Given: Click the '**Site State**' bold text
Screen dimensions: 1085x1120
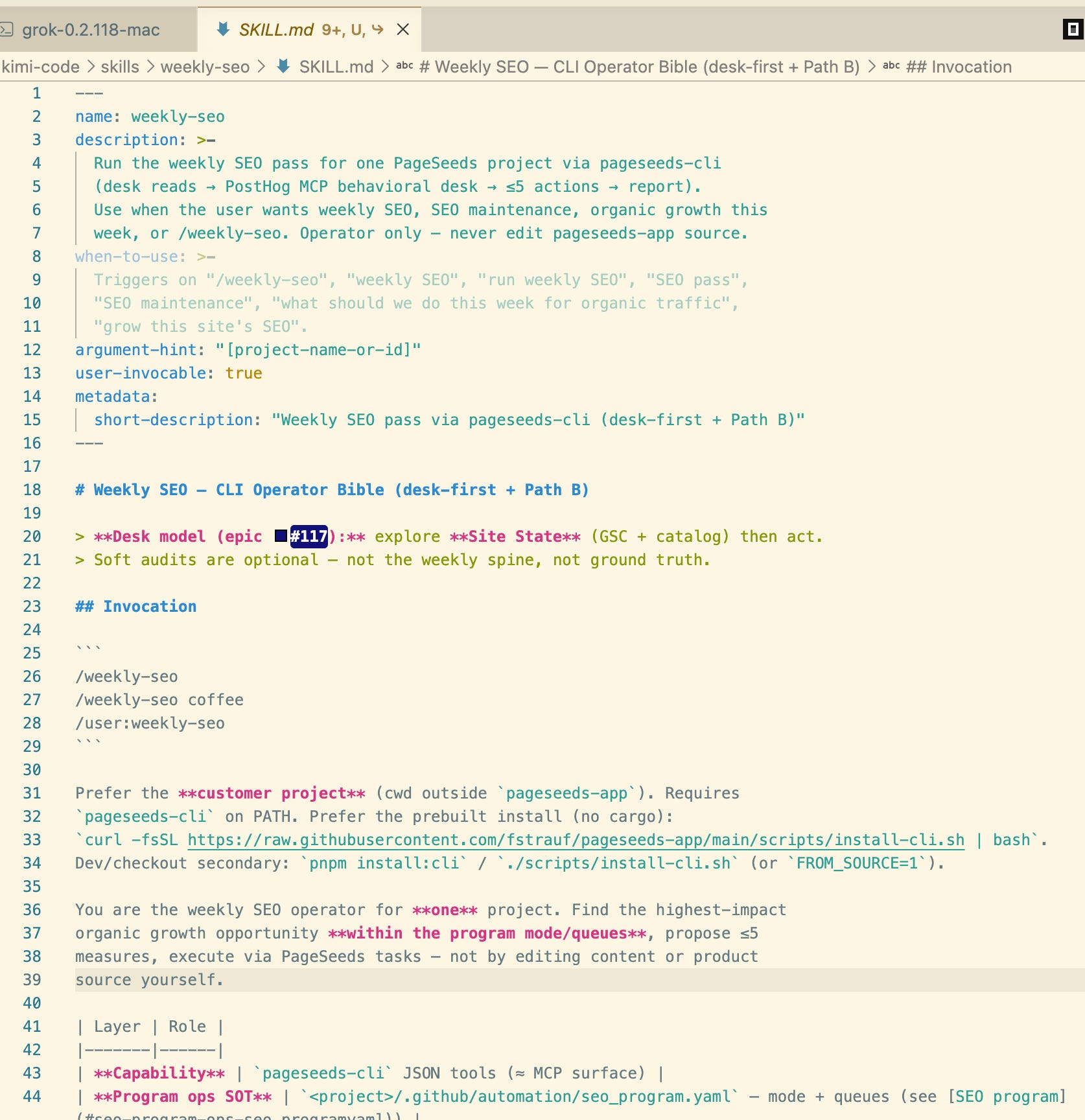Looking at the screenshot, I should pos(515,537).
